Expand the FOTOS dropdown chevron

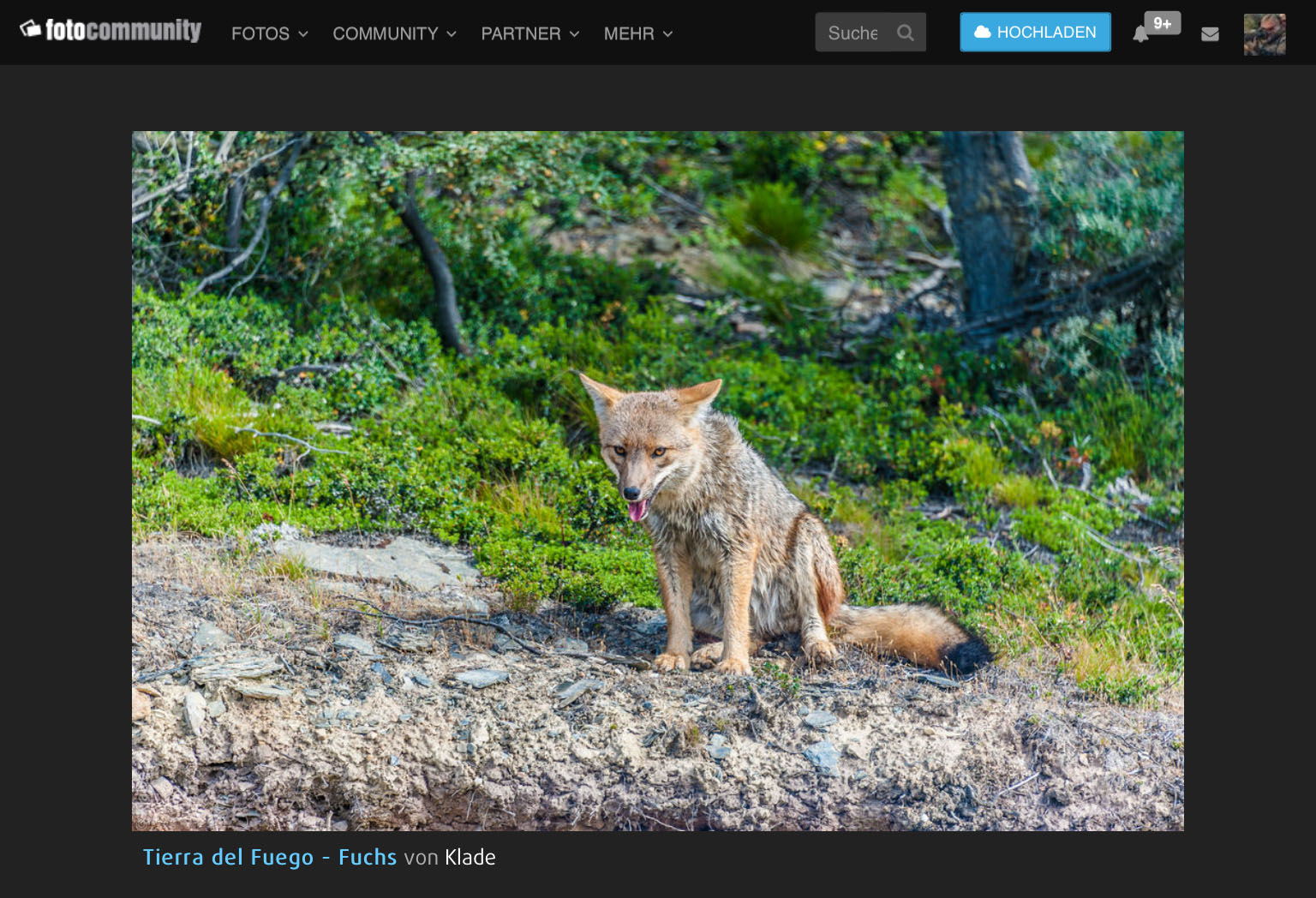pyautogui.click(x=302, y=34)
